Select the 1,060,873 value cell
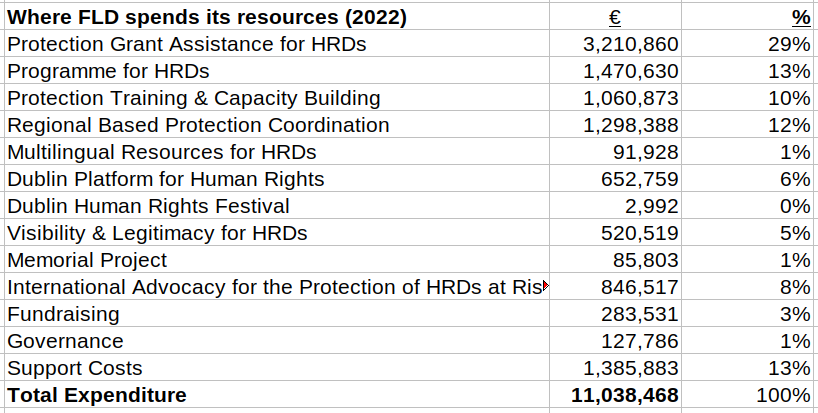818x413 pixels. click(x=630, y=98)
